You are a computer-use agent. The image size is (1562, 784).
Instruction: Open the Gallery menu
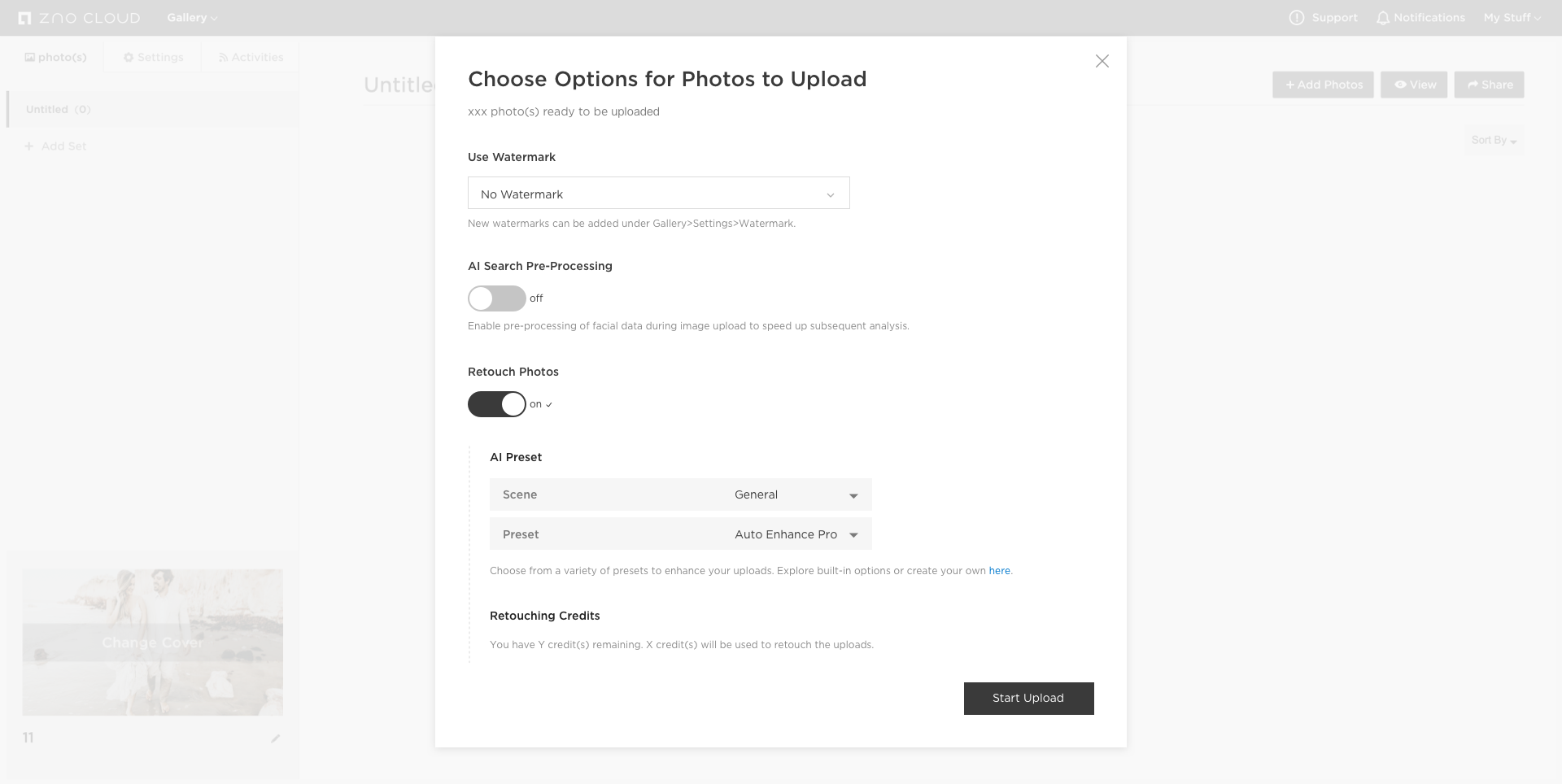pyautogui.click(x=192, y=18)
